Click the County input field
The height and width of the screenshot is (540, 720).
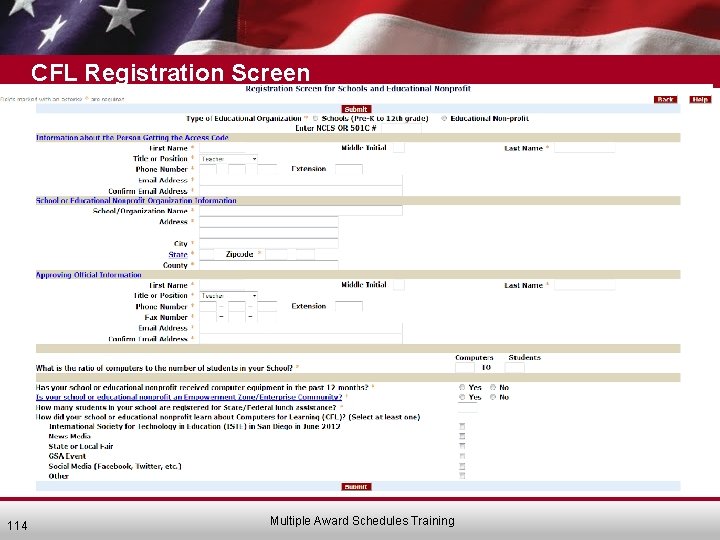tap(269, 265)
